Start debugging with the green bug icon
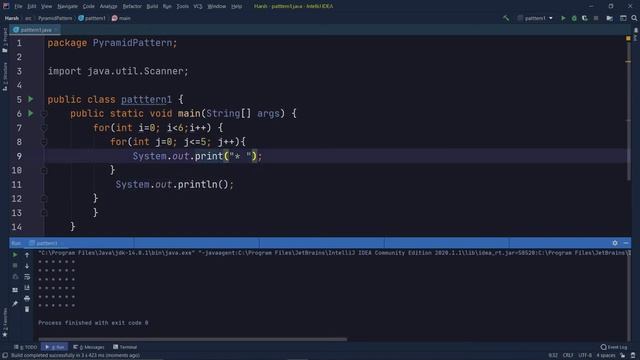 click(x=574, y=18)
